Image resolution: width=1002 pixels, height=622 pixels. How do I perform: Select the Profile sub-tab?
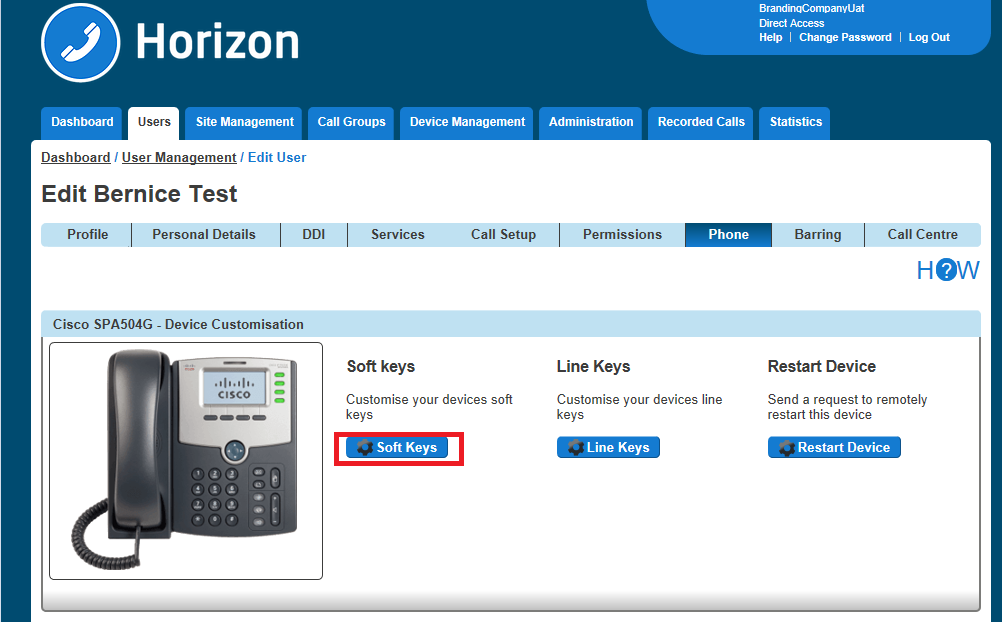tap(87, 235)
